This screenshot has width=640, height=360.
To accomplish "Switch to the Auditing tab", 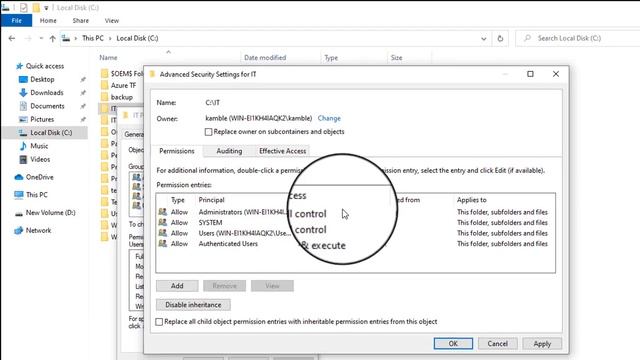I will pyautogui.click(x=229, y=151).
